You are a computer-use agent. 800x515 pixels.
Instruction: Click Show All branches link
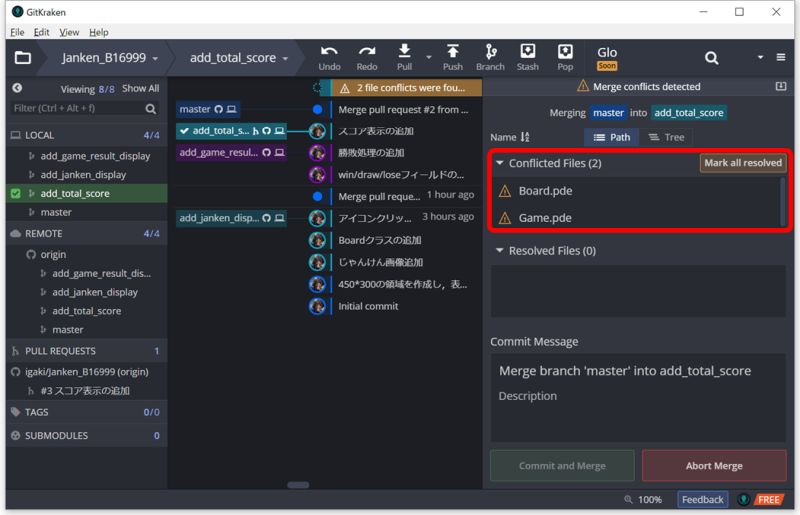click(x=140, y=88)
